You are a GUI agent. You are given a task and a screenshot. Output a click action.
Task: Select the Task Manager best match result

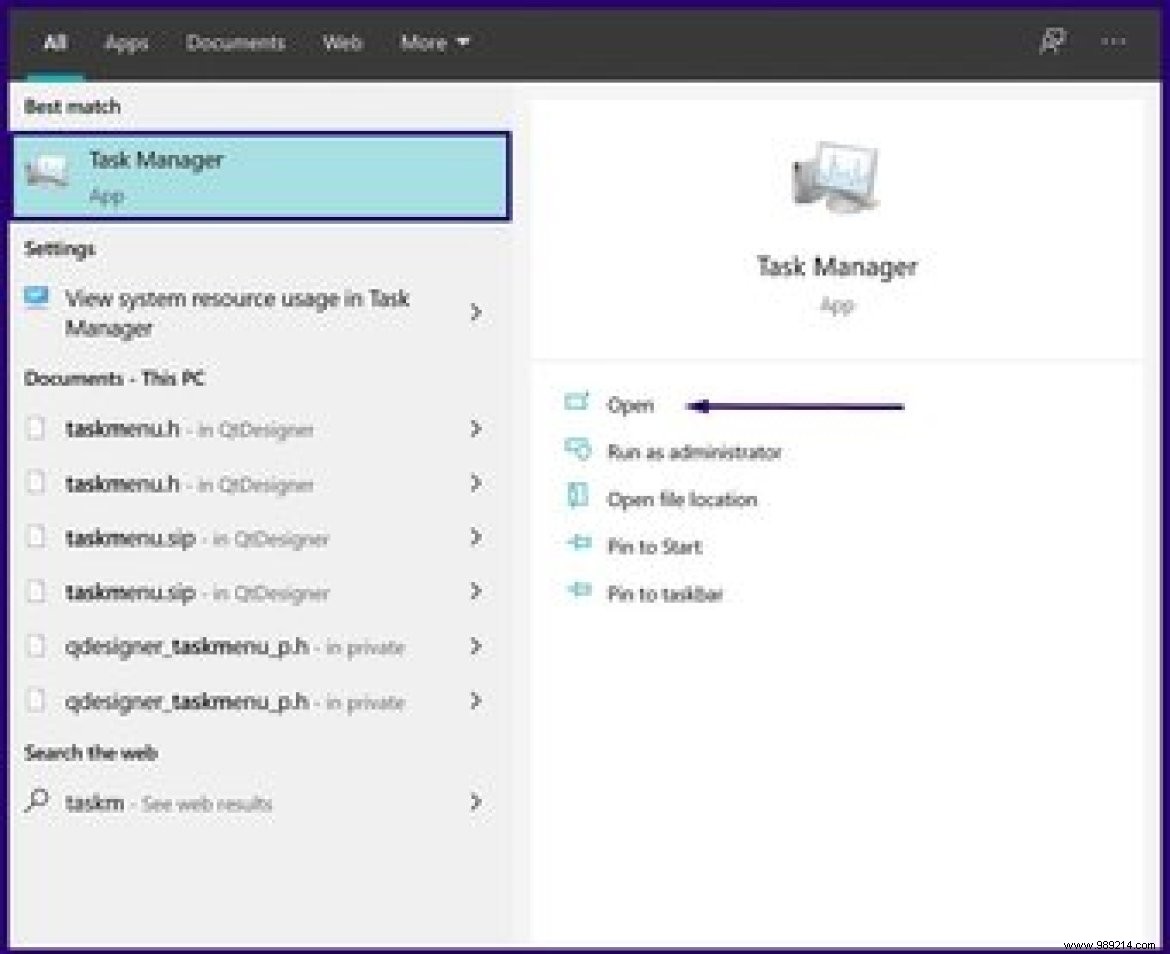tap(260, 176)
